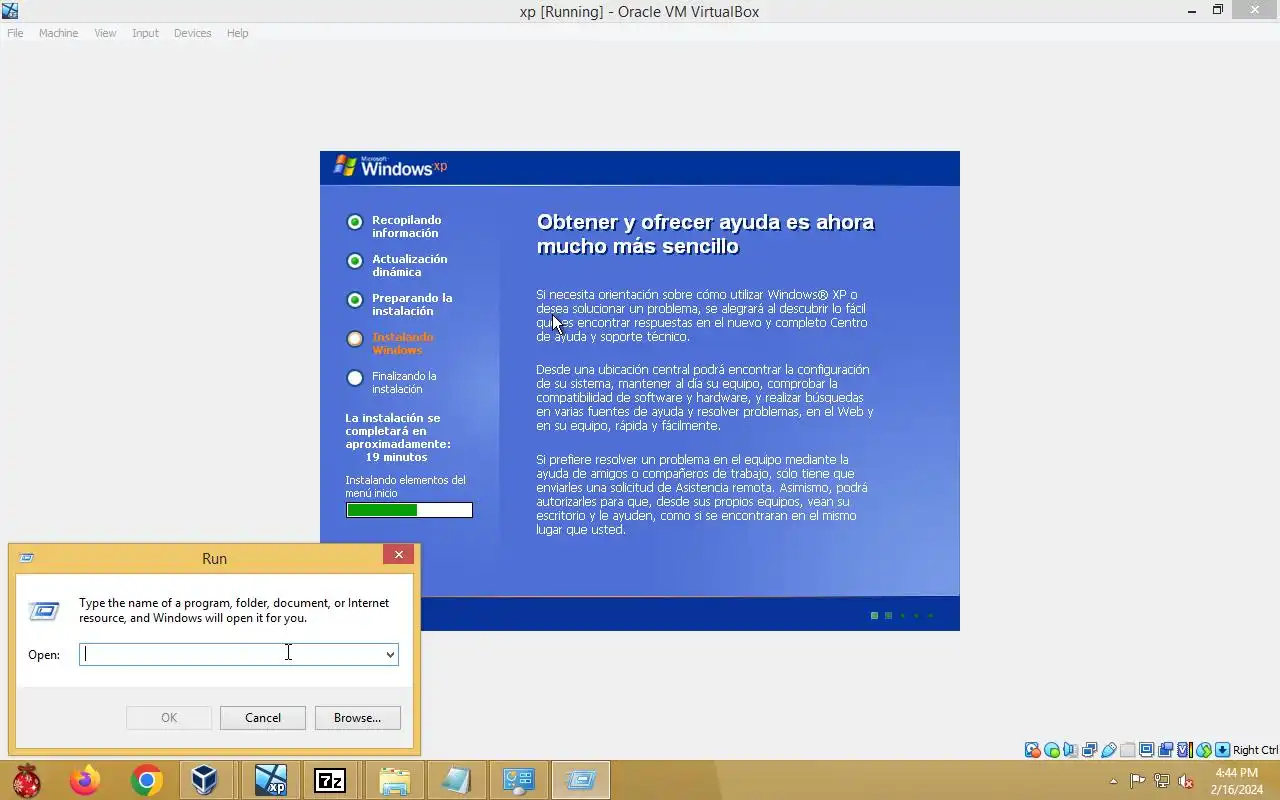The image size is (1280, 800).
Task: Open Firefox from the taskbar
Action: tap(85, 780)
